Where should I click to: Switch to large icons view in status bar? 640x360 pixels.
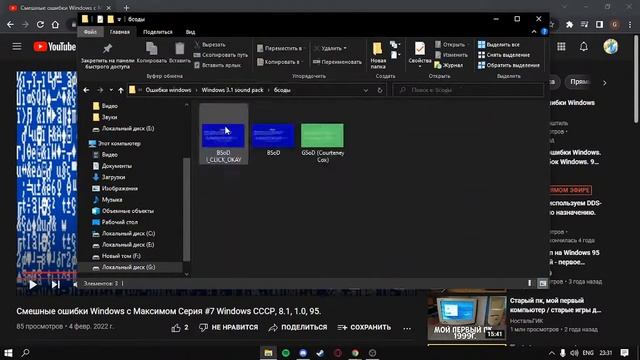click(x=542, y=283)
